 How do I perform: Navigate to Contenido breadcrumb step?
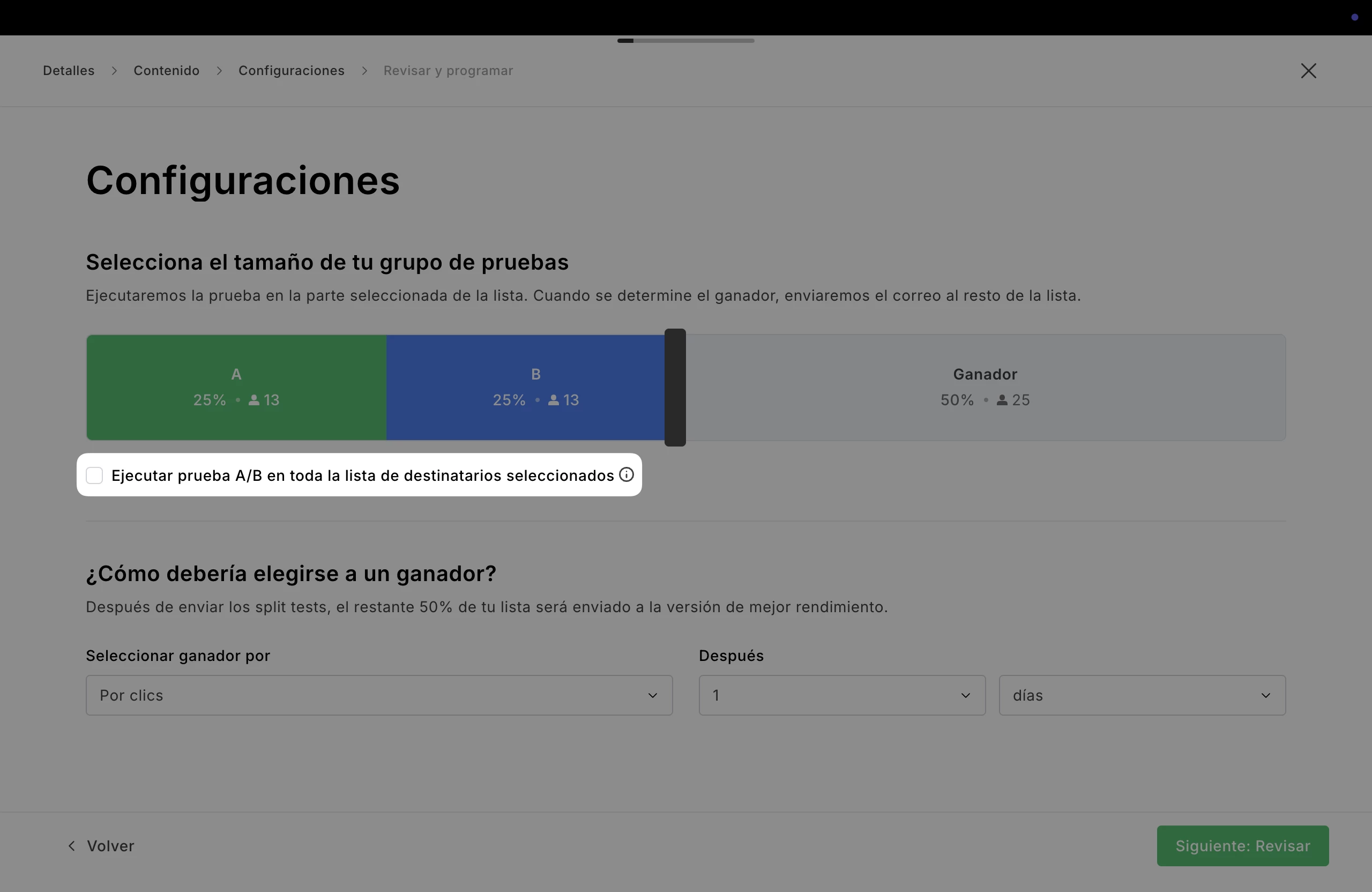[x=167, y=71]
